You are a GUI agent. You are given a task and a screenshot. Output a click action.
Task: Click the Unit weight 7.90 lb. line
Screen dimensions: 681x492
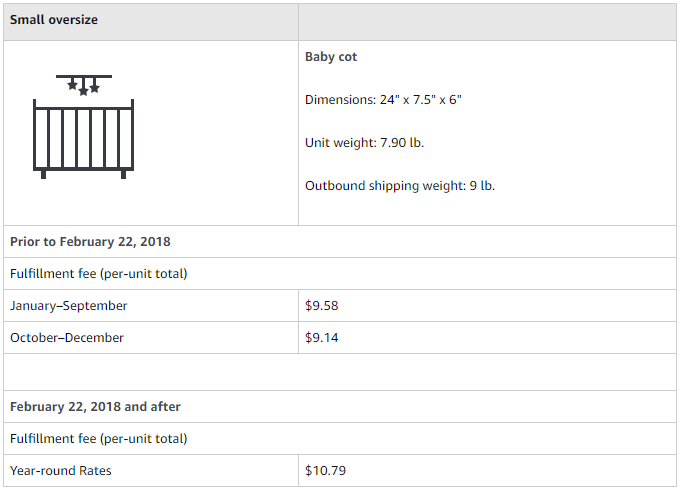pos(364,143)
